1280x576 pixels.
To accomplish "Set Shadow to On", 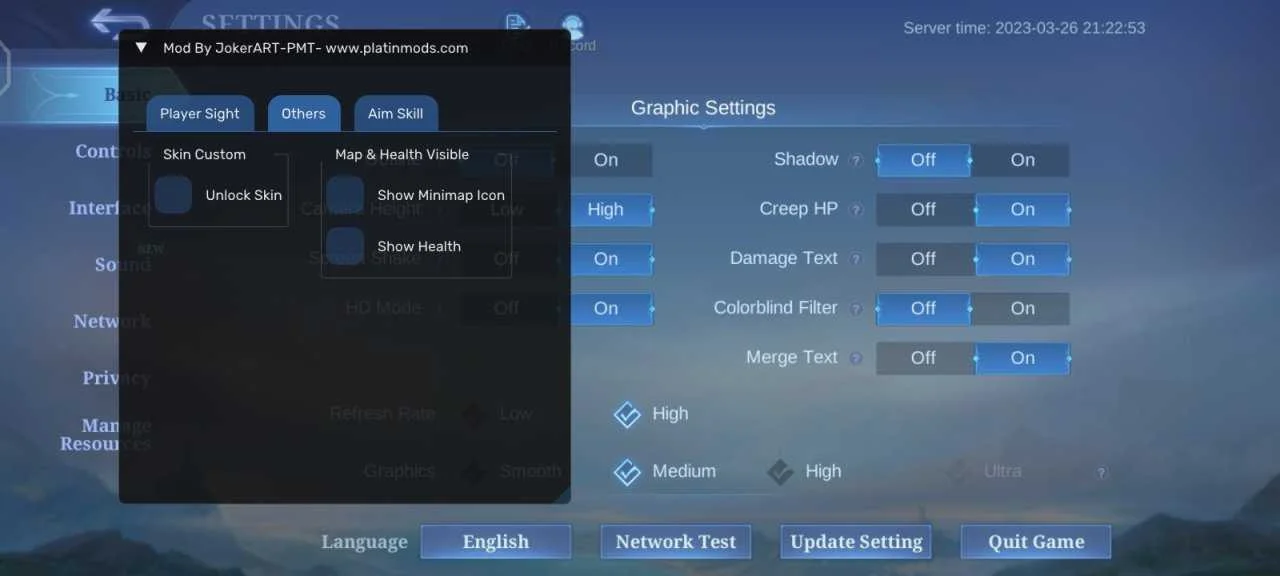I will [1022, 160].
